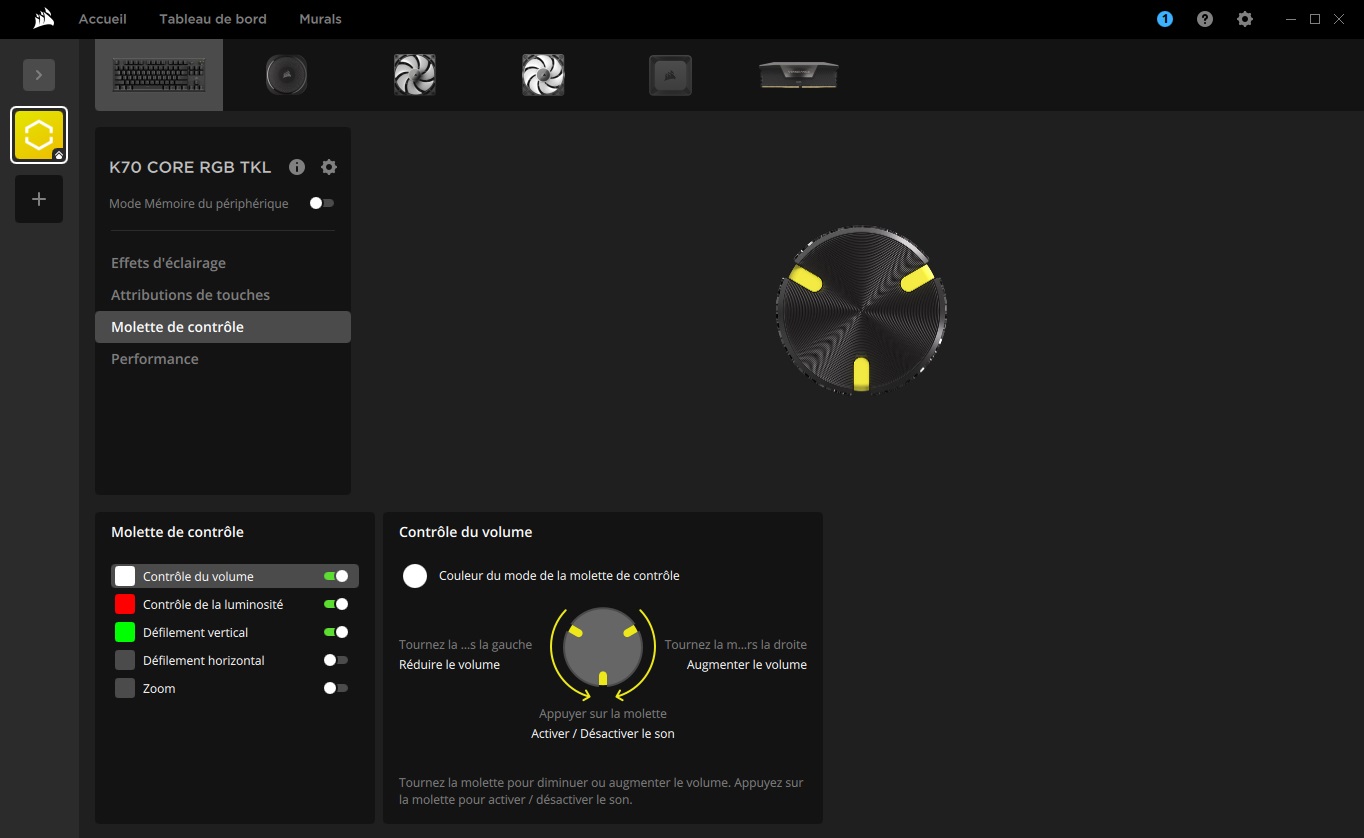Enable the Zoom dial mode toggle

point(336,688)
